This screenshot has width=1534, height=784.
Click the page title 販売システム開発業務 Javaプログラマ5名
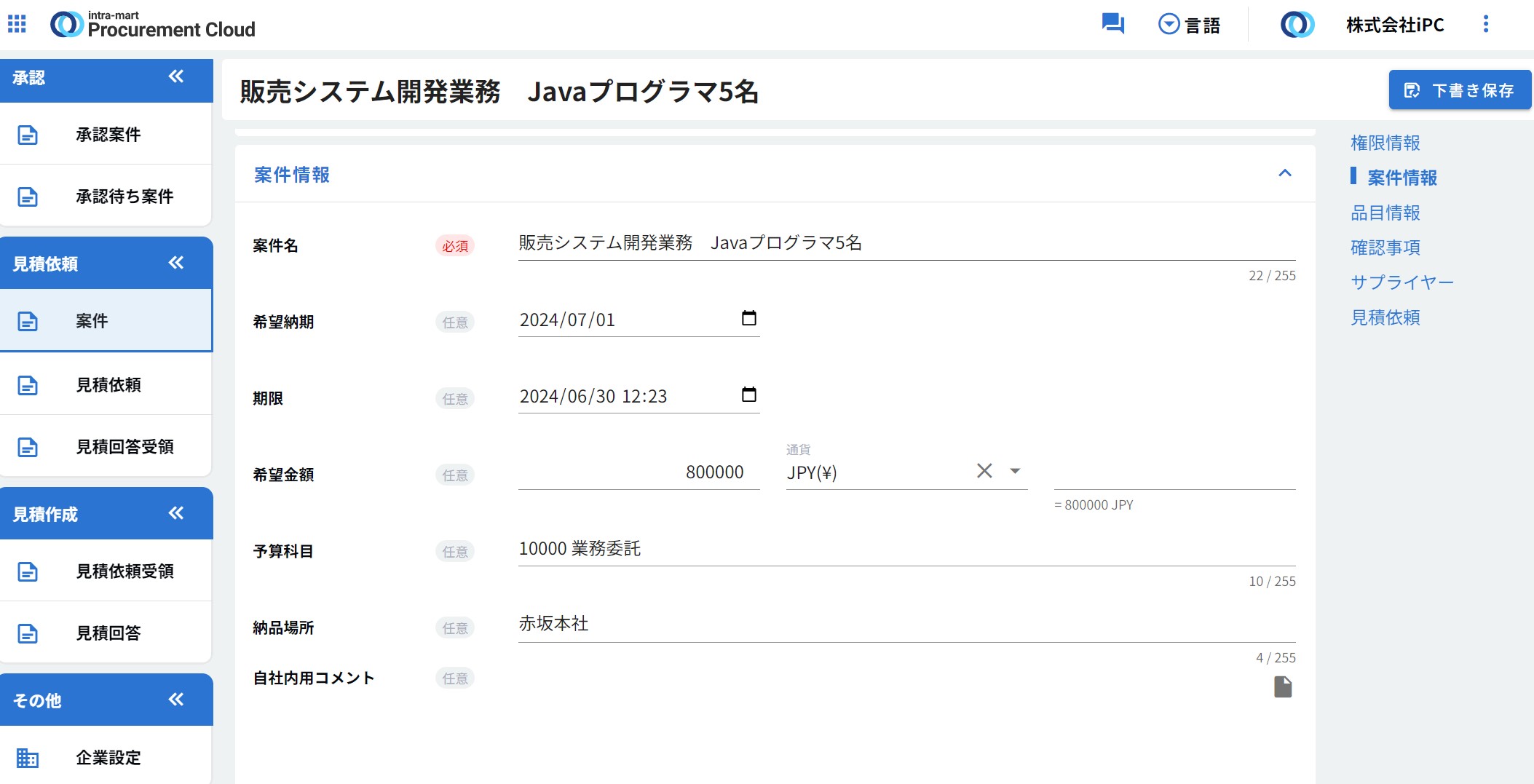click(x=499, y=92)
